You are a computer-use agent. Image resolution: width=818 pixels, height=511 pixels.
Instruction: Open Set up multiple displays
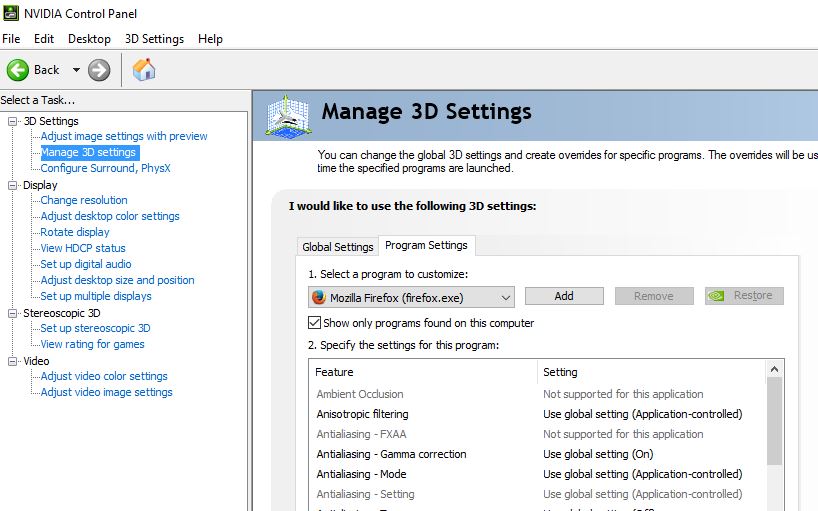point(95,296)
